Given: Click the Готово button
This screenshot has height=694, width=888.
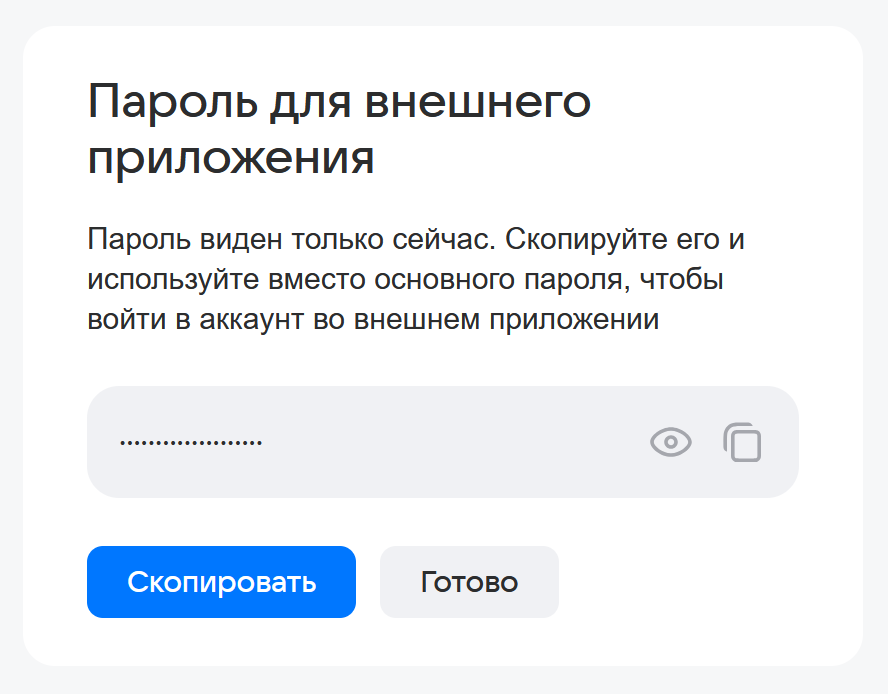Looking at the screenshot, I should (x=469, y=582).
